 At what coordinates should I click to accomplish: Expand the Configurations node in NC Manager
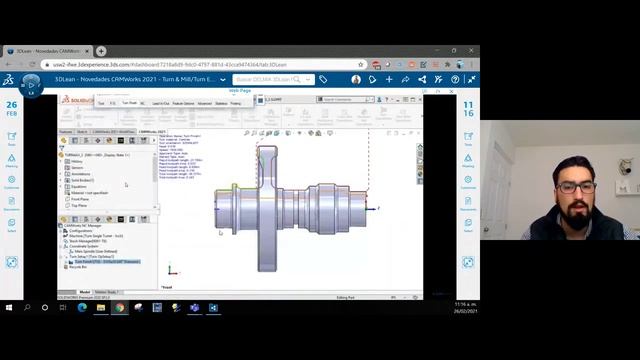(61, 231)
